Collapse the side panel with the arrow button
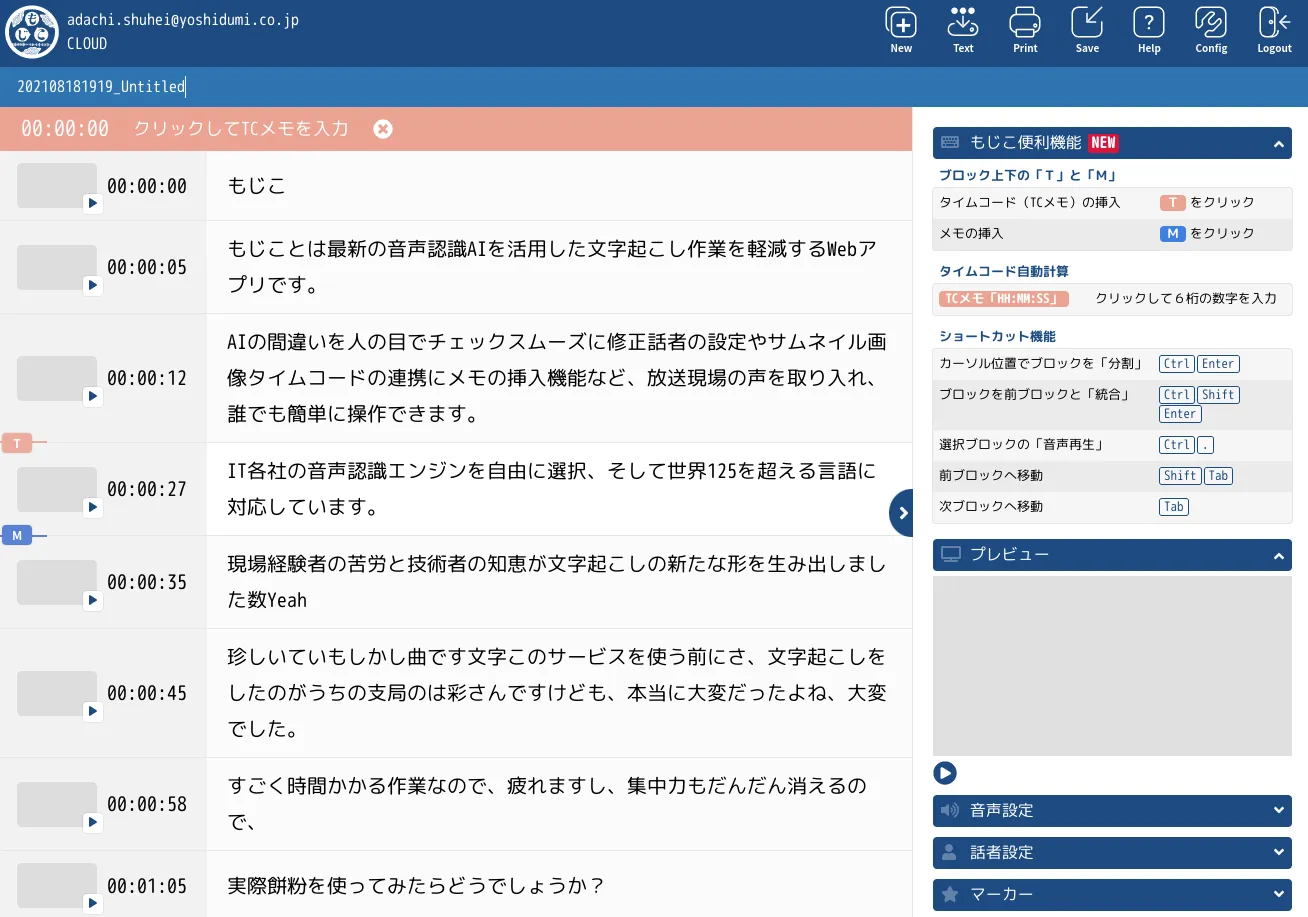The image size is (1308, 917). point(901,513)
